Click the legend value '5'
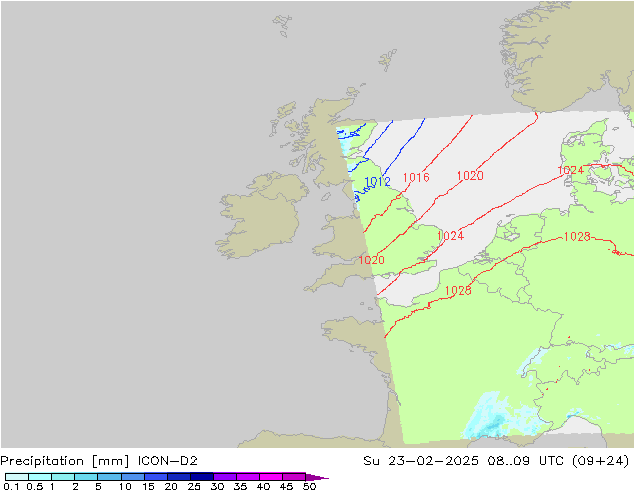The width and height of the screenshot is (634, 490). [x=98, y=486]
